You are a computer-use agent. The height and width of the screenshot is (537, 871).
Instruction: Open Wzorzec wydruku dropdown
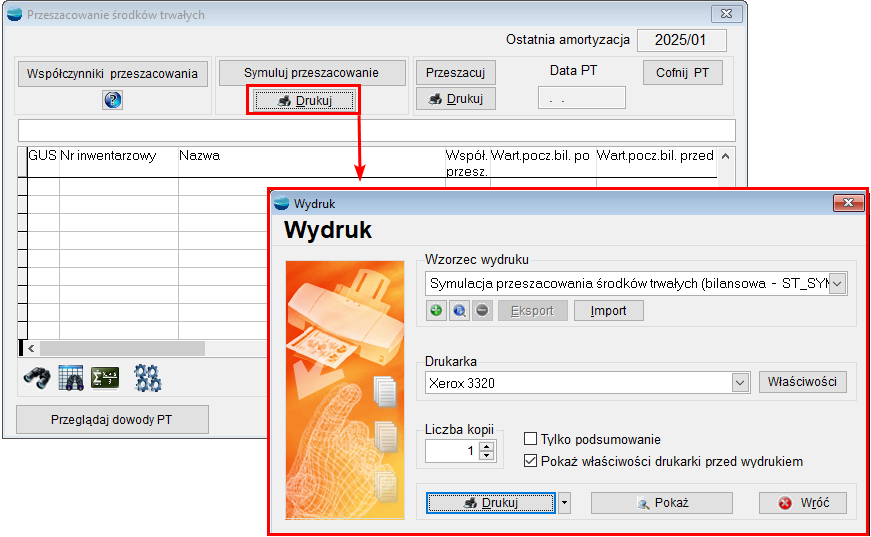[838, 283]
